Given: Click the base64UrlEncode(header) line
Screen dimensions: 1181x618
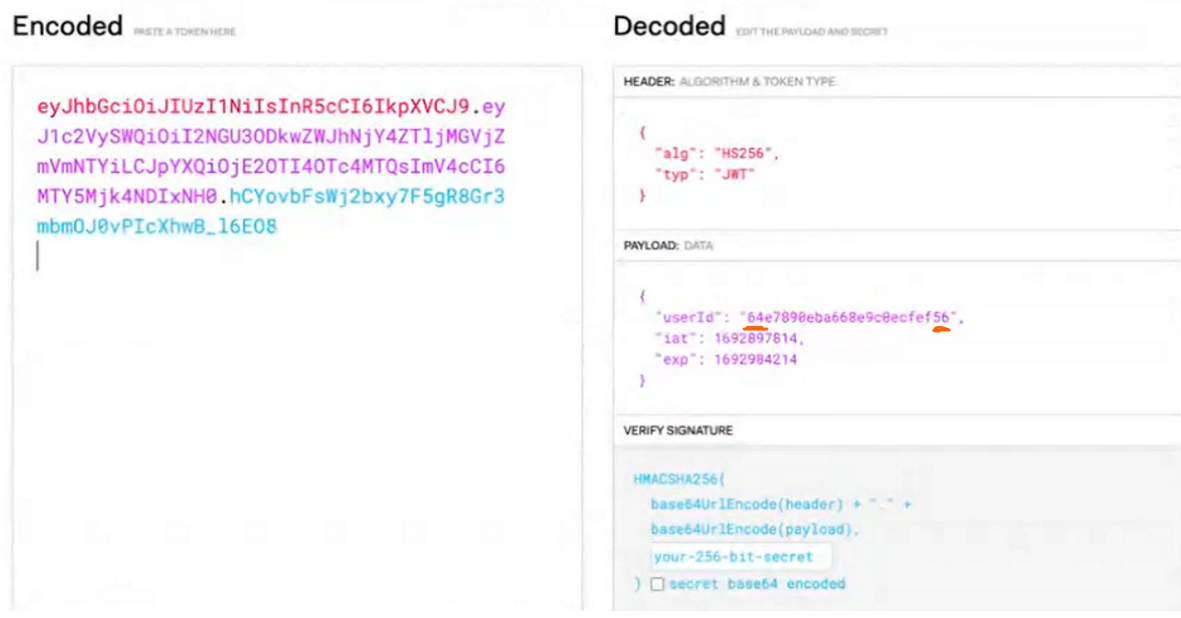Looking at the screenshot, I should [x=780, y=504].
